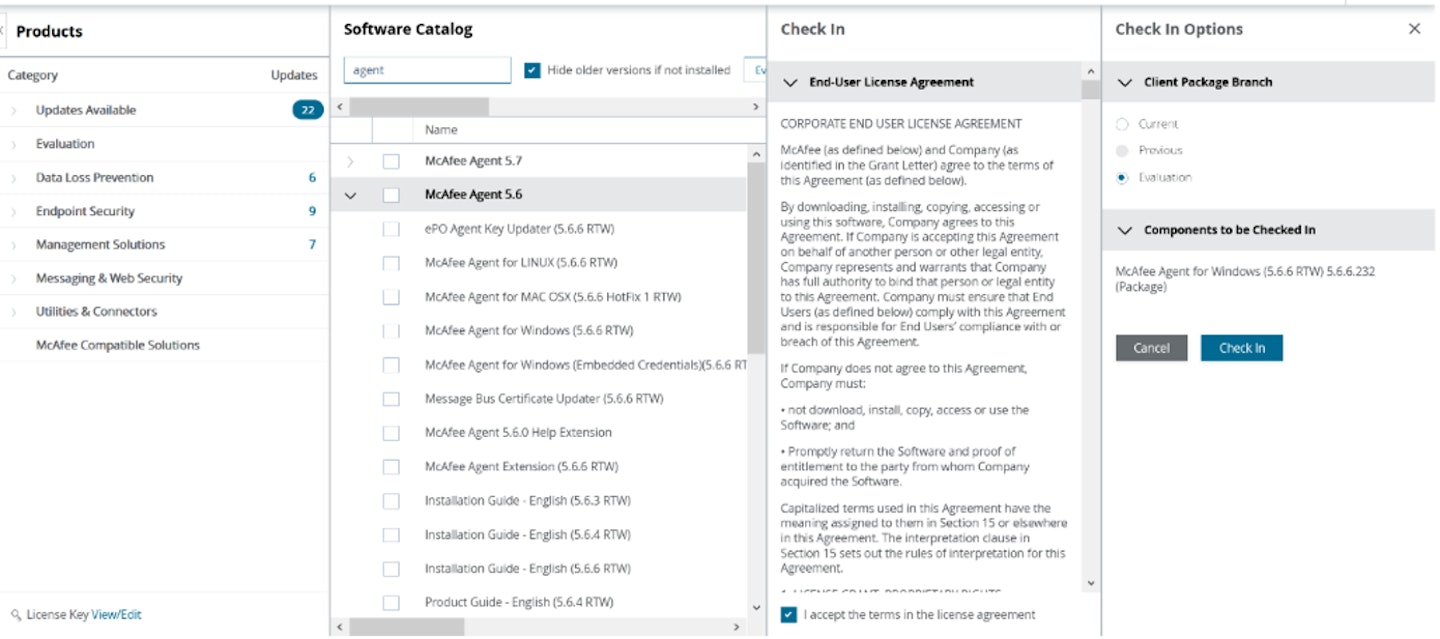Select the Evaluation branch radio button
Screen dimensions: 1440x639
(x=1122, y=178)
